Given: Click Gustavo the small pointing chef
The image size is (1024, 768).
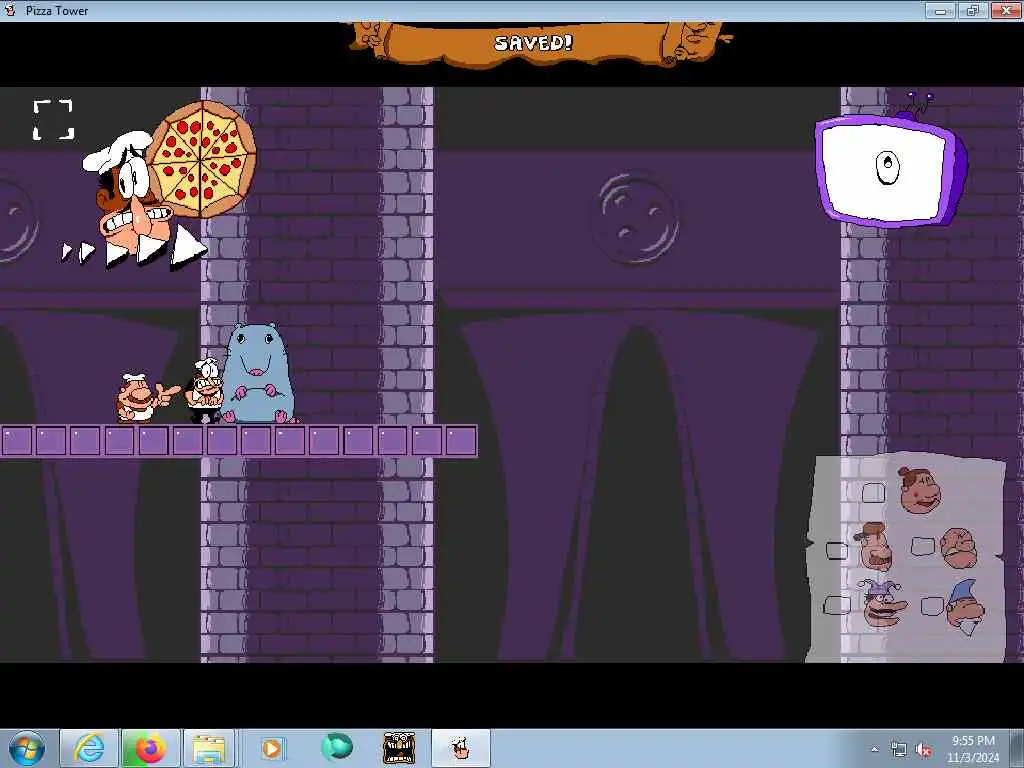Looking at the screenshot, I should (x=146, y=398).
